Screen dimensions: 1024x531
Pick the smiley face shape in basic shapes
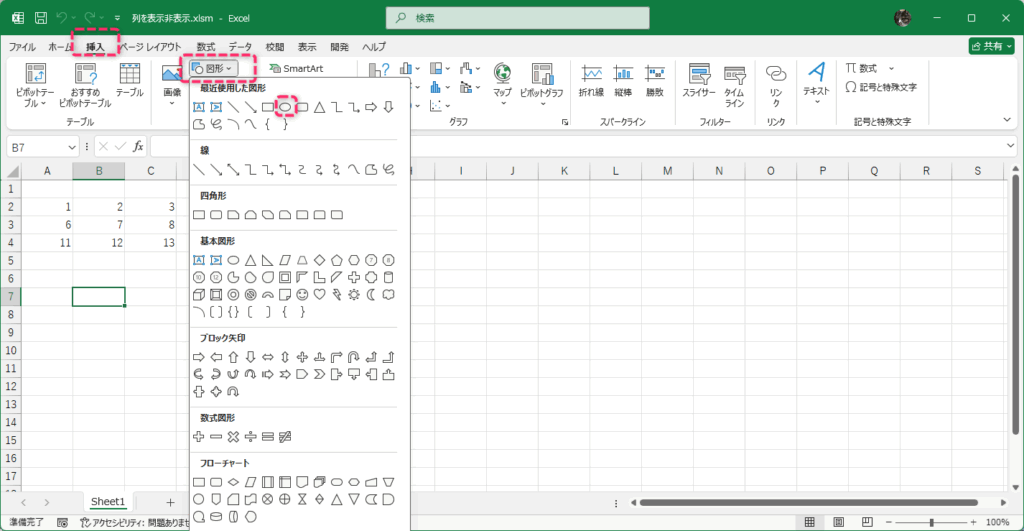coord(302,295)
